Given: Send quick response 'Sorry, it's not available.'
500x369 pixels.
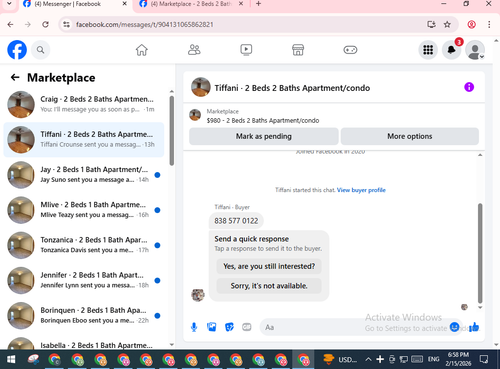Looking at the screenshot, I should point(269,286).
